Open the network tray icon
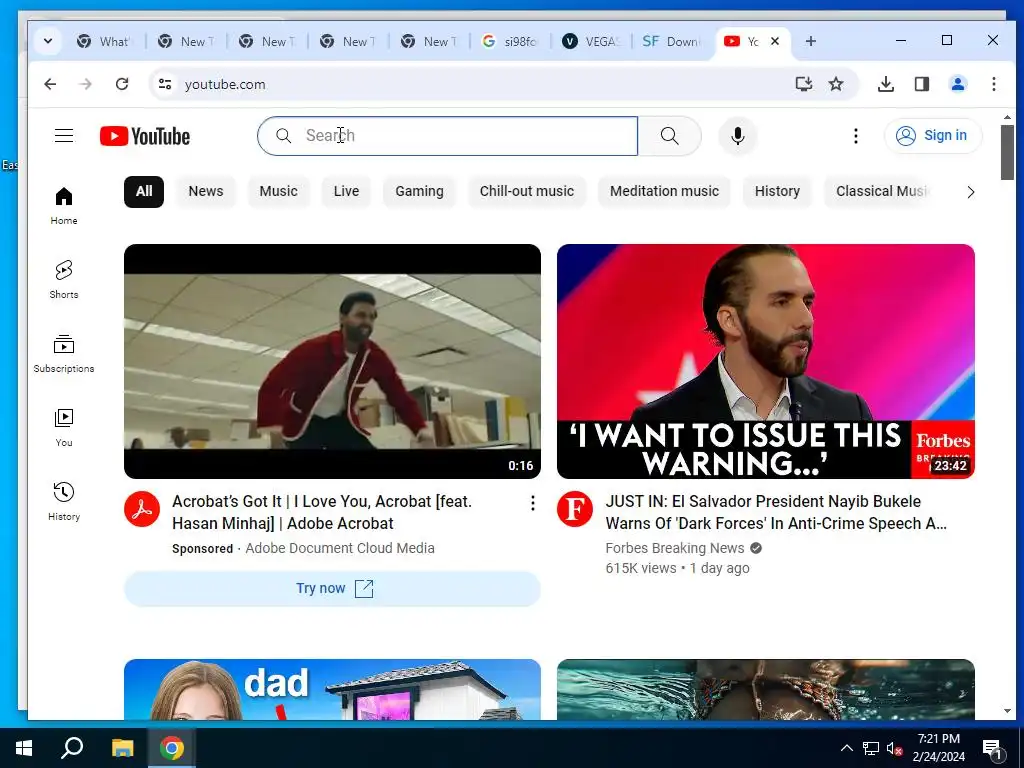Image resolution: width=1024 pixels, height=768 pixels. pos(871,748)
